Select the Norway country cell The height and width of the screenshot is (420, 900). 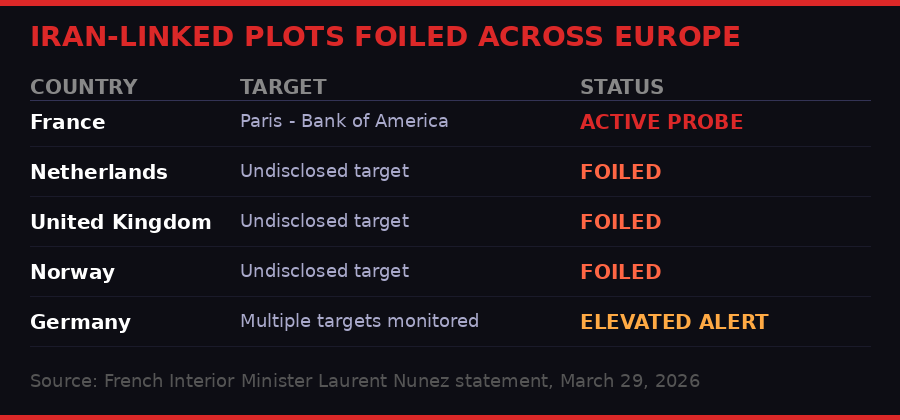click(72, 272)
